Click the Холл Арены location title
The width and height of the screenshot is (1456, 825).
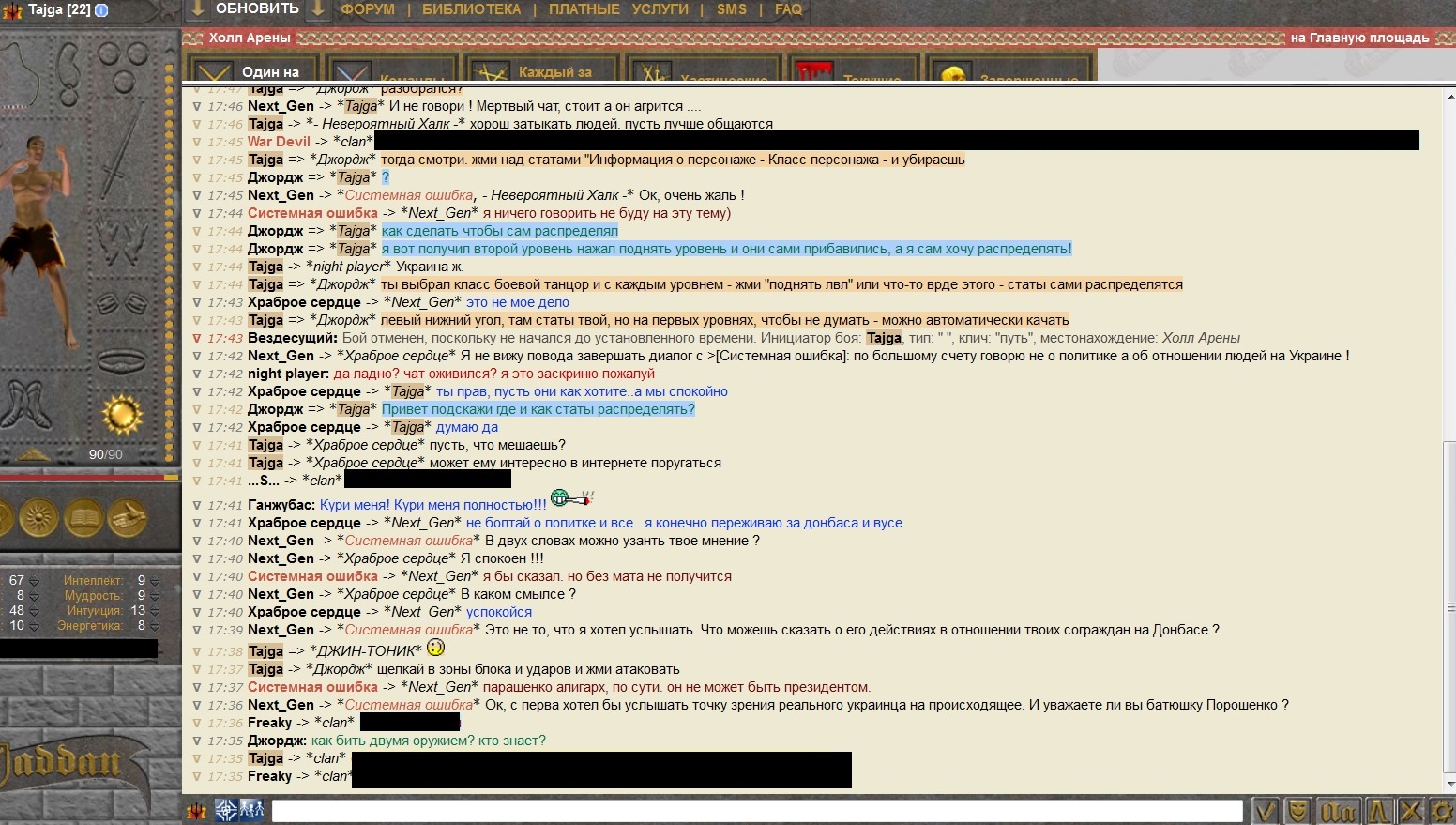(x=250, y=38)
